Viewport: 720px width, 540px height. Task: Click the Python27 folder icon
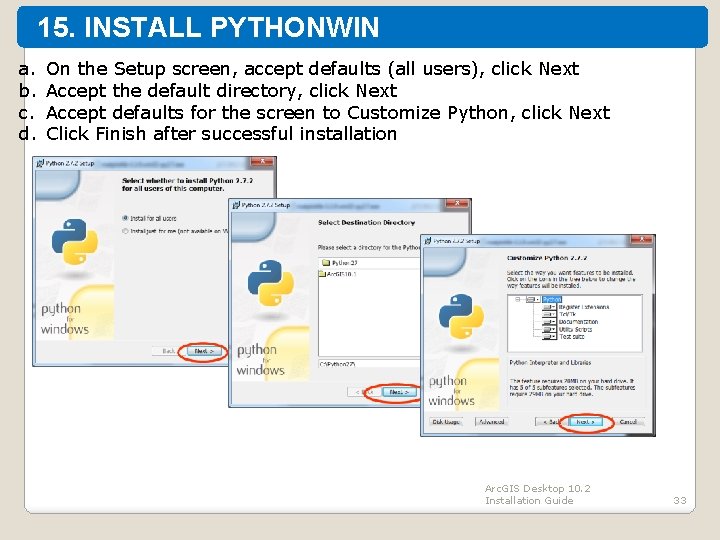[x=326, y=263]
